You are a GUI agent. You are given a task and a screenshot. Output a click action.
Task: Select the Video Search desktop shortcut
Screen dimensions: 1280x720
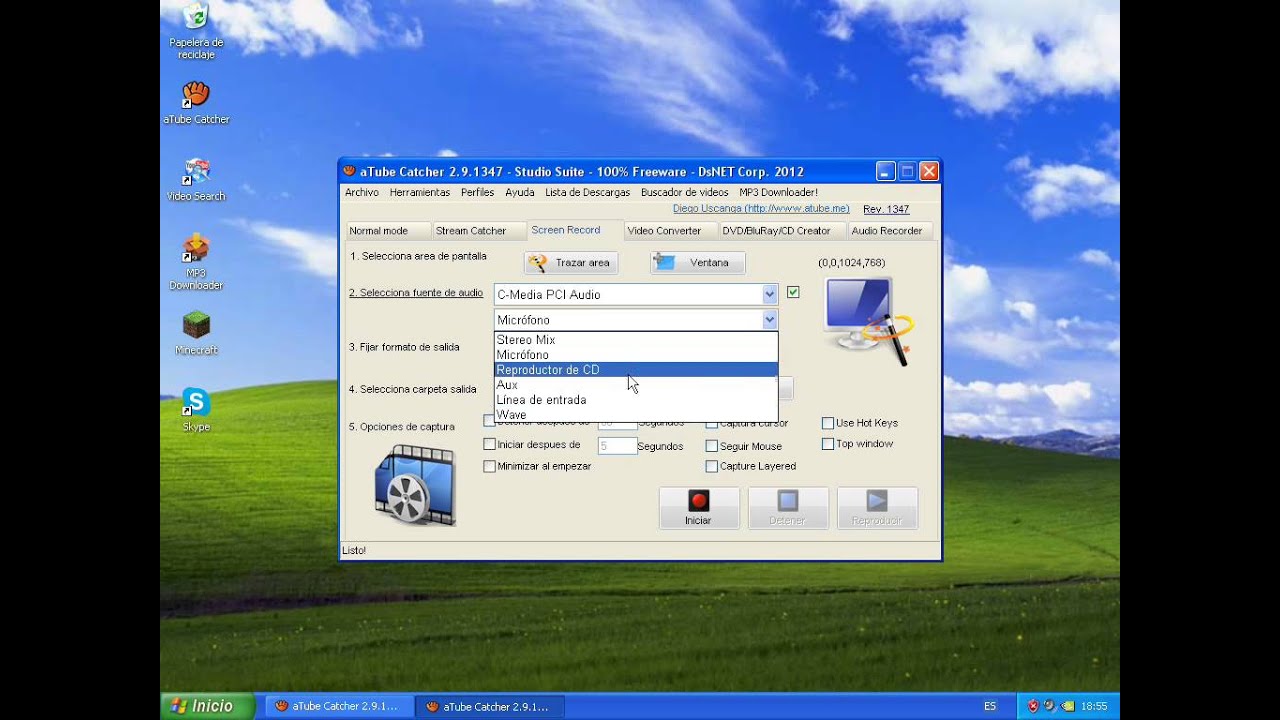pyautogui.click(x=196, y=180)
